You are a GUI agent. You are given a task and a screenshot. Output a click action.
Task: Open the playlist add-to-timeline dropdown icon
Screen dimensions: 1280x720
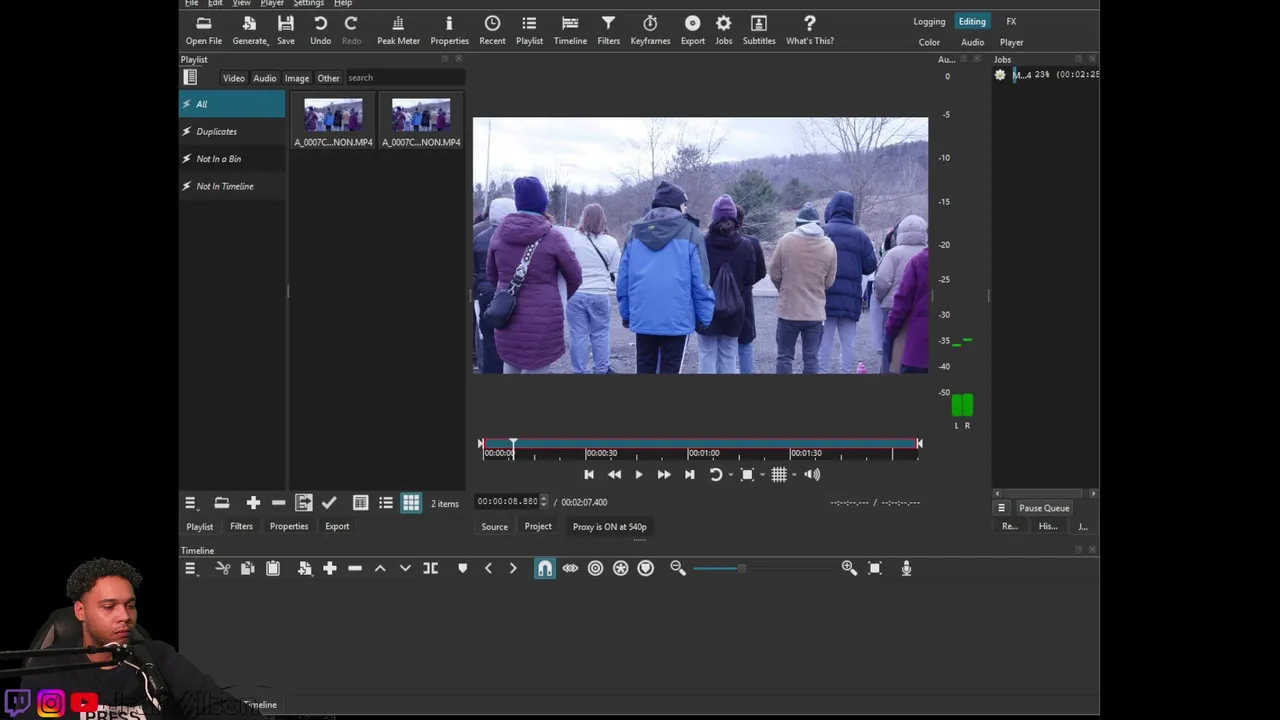click(x=304, y=503)
